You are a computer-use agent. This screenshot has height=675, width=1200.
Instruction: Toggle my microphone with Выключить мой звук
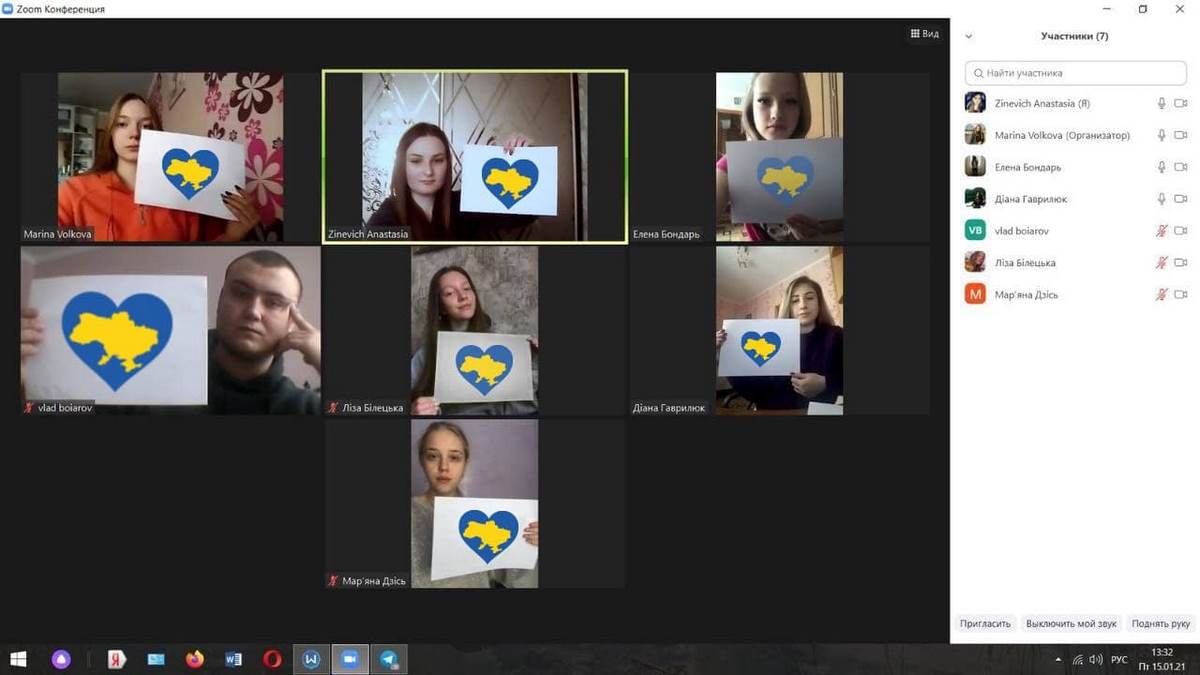point(1072,623)
